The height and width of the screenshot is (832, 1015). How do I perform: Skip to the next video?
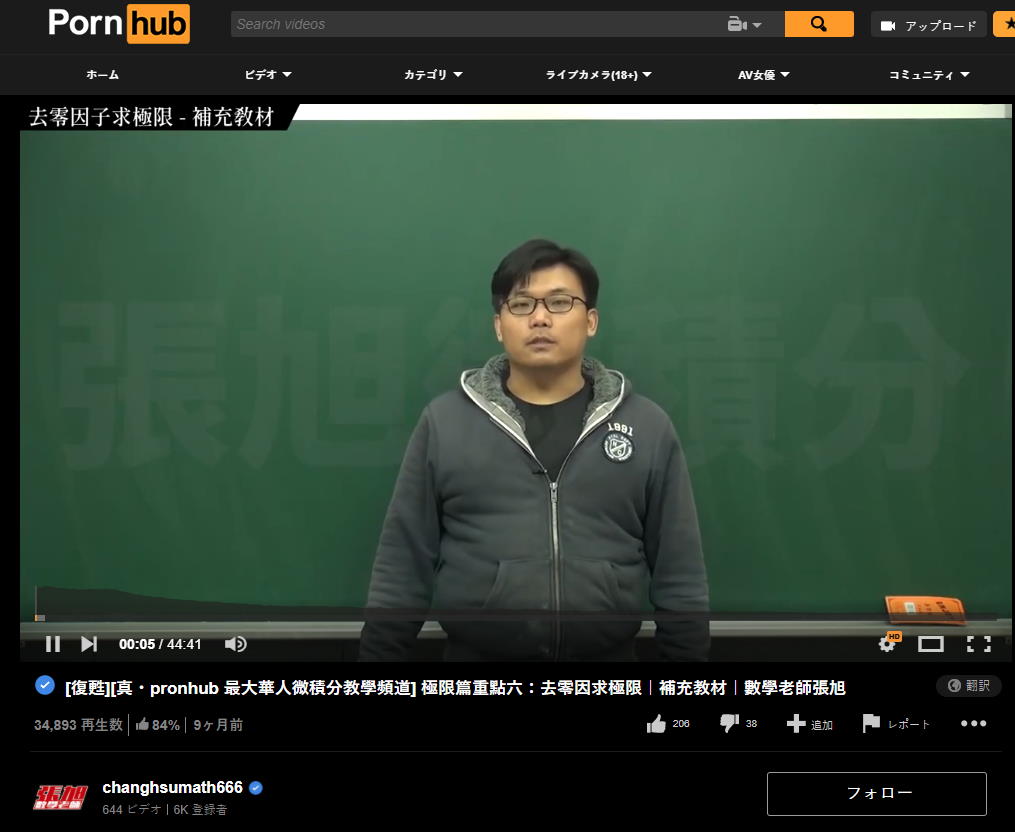point(89,644)
